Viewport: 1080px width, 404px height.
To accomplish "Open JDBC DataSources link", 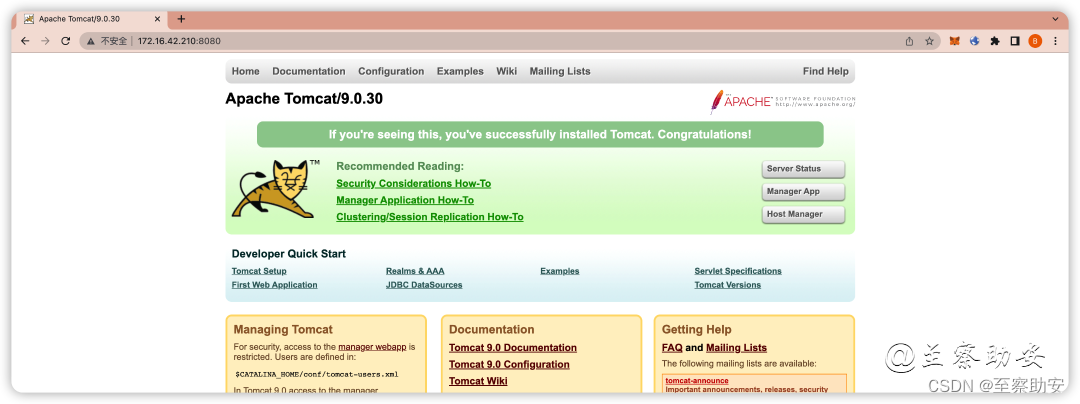I will (424, 285).
